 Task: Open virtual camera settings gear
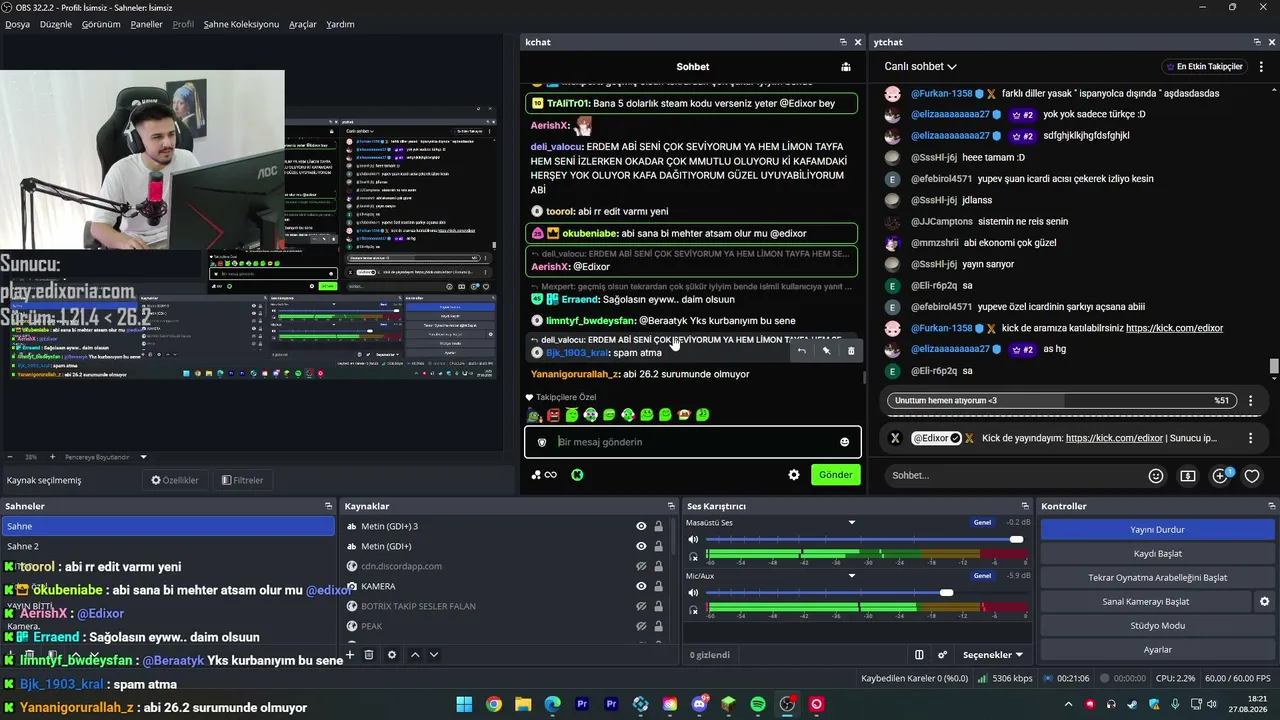[1264, 601]
